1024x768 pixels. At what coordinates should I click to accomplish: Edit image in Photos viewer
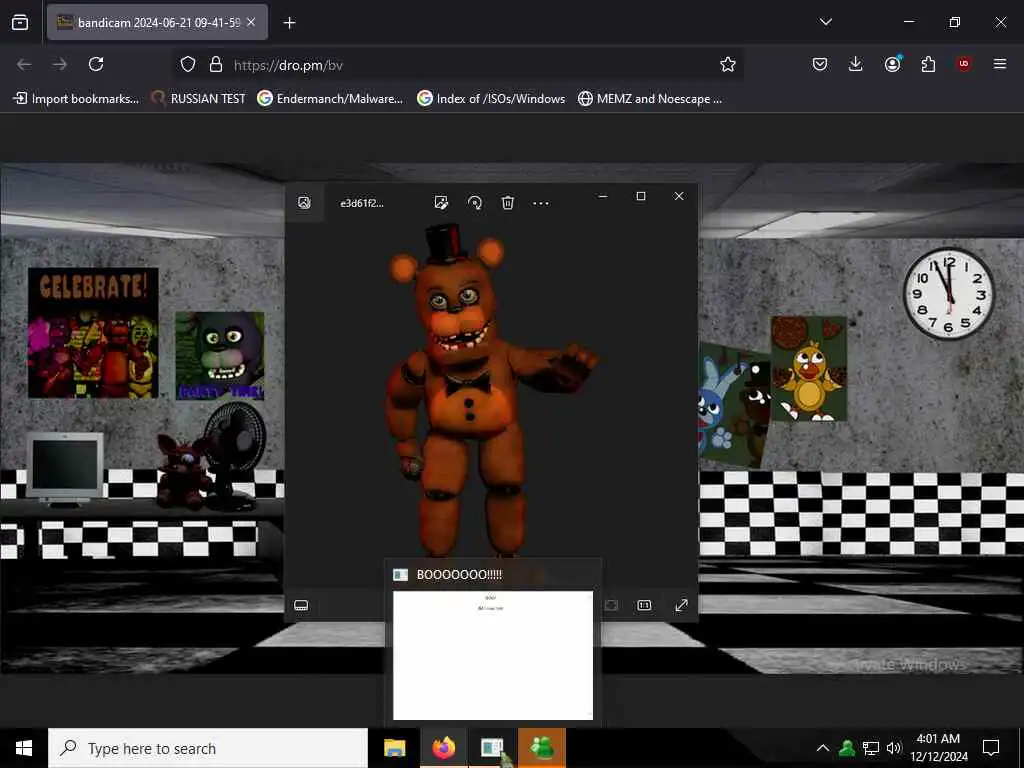(x=441, y=203)
